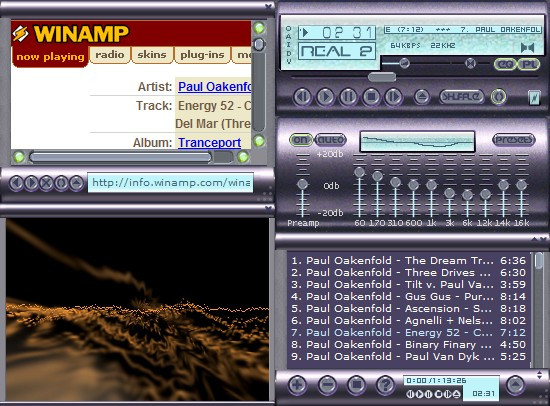Toggle the equalizer Auto button
550x406 pixels.
(x=330, y=140)
